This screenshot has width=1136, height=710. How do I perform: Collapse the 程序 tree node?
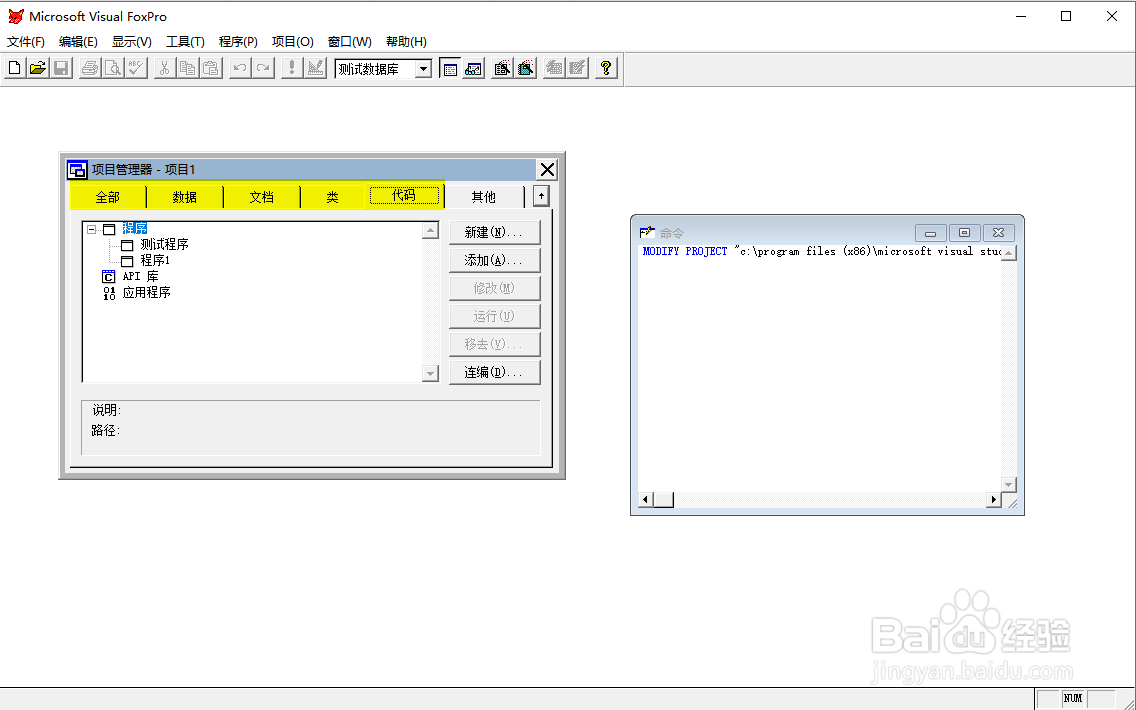point(92,229)
